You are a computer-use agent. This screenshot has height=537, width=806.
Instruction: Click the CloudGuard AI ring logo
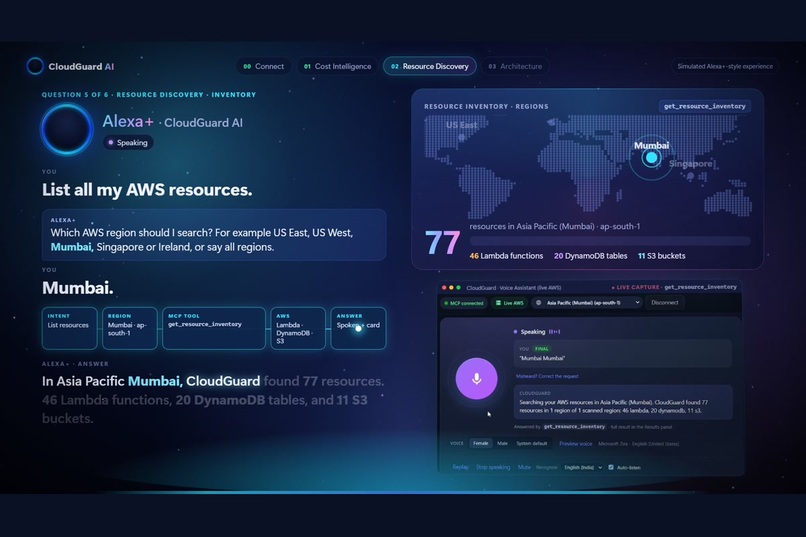[x=35, y=66]
